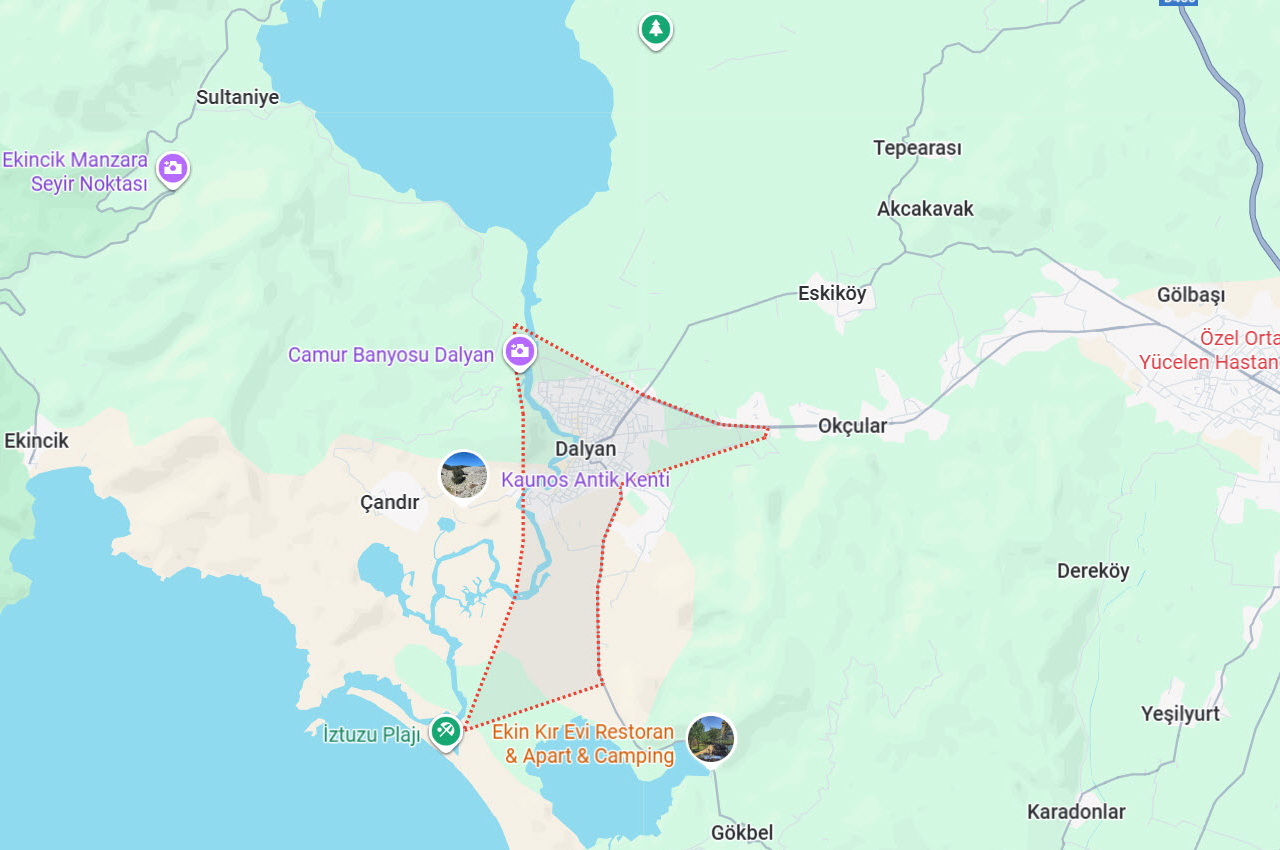
Task: Click the Kaunos Antik Kenti label text
Action: pos(585,480)
